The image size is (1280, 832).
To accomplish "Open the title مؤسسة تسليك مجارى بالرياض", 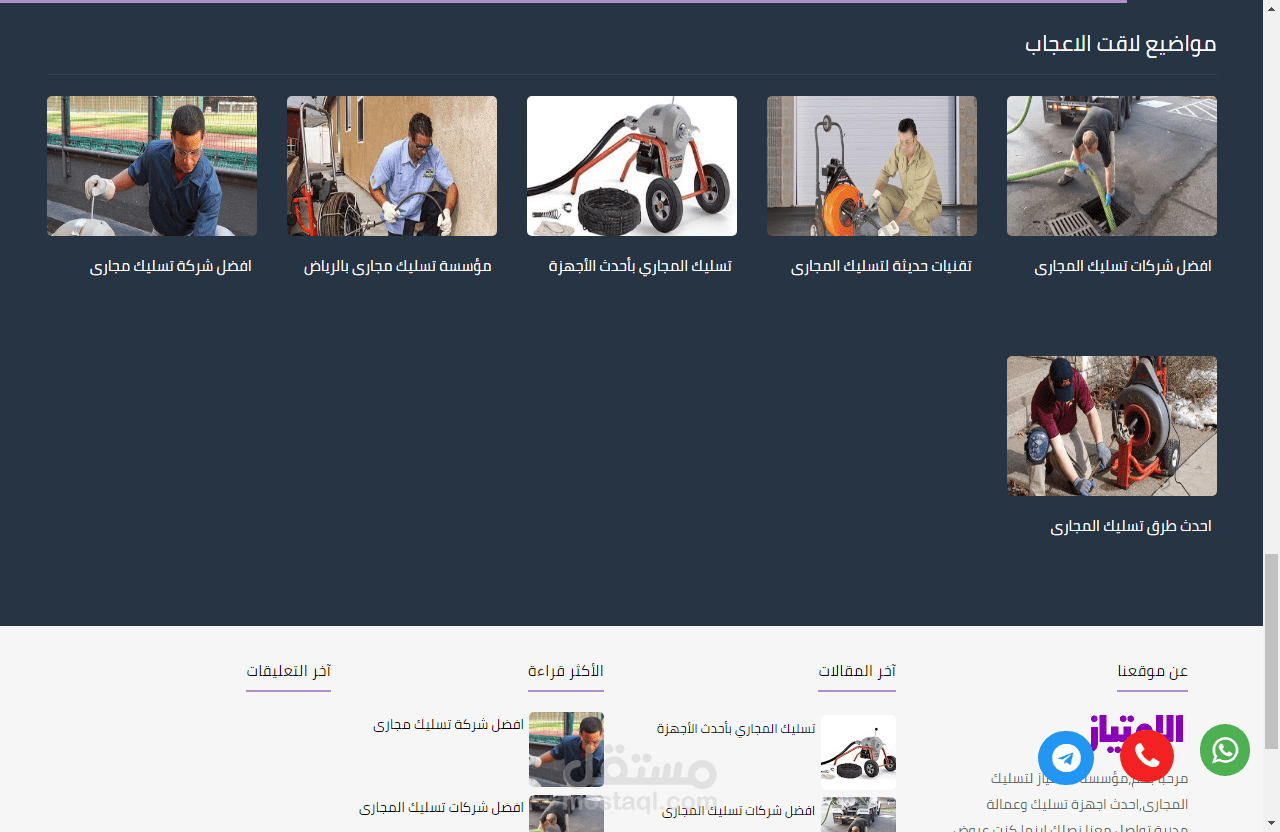I will pos(398,267).
